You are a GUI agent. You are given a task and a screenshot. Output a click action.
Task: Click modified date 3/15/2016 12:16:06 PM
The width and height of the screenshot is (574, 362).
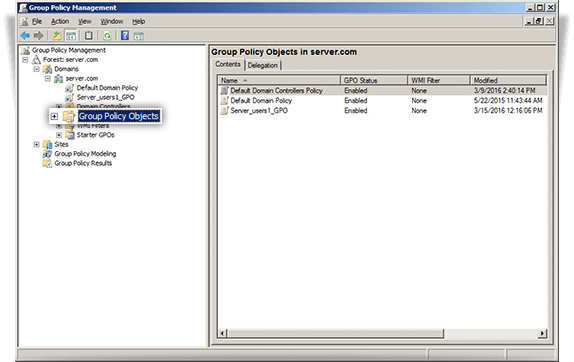pos(508,111)
